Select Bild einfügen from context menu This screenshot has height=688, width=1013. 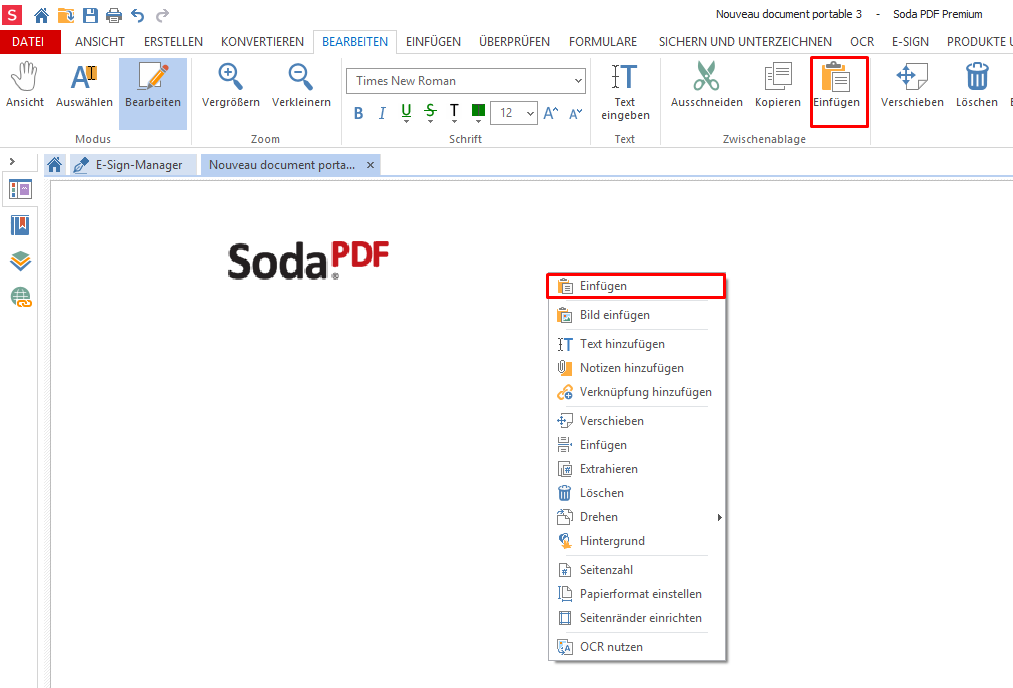[x=614, y=315]
